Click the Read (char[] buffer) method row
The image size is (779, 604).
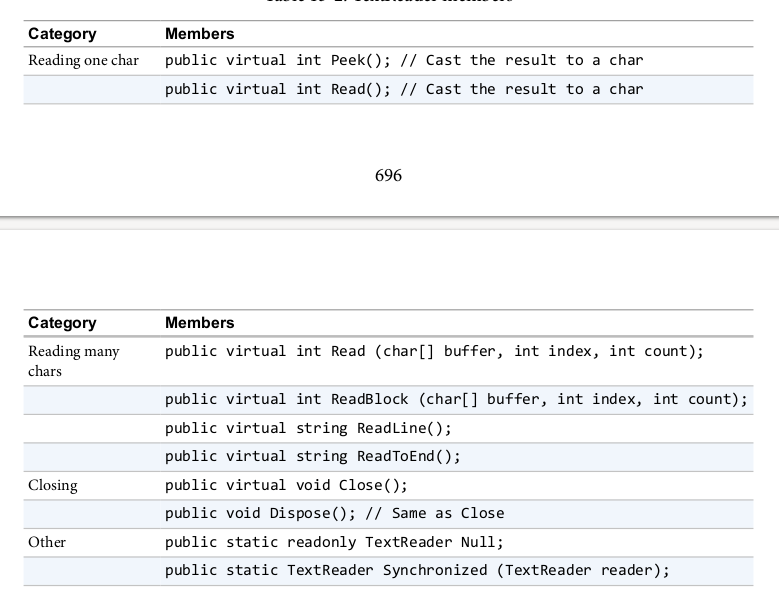(x=434, y=352)
